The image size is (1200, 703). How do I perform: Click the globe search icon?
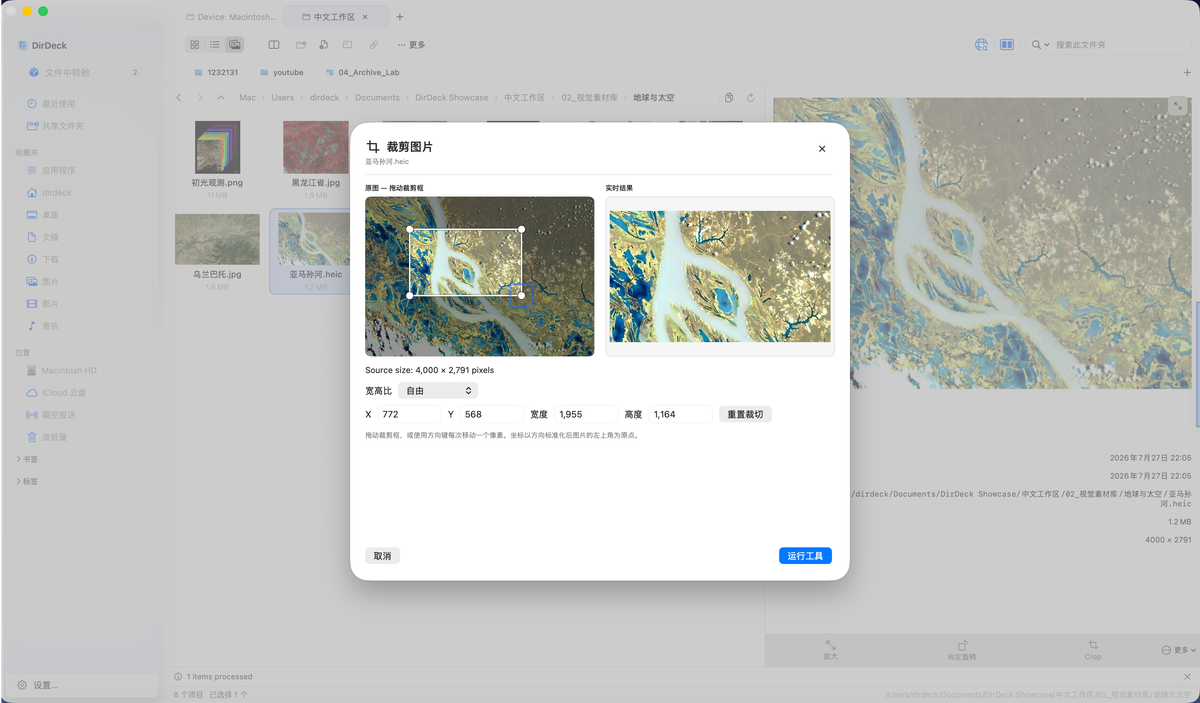pos(981,45)
